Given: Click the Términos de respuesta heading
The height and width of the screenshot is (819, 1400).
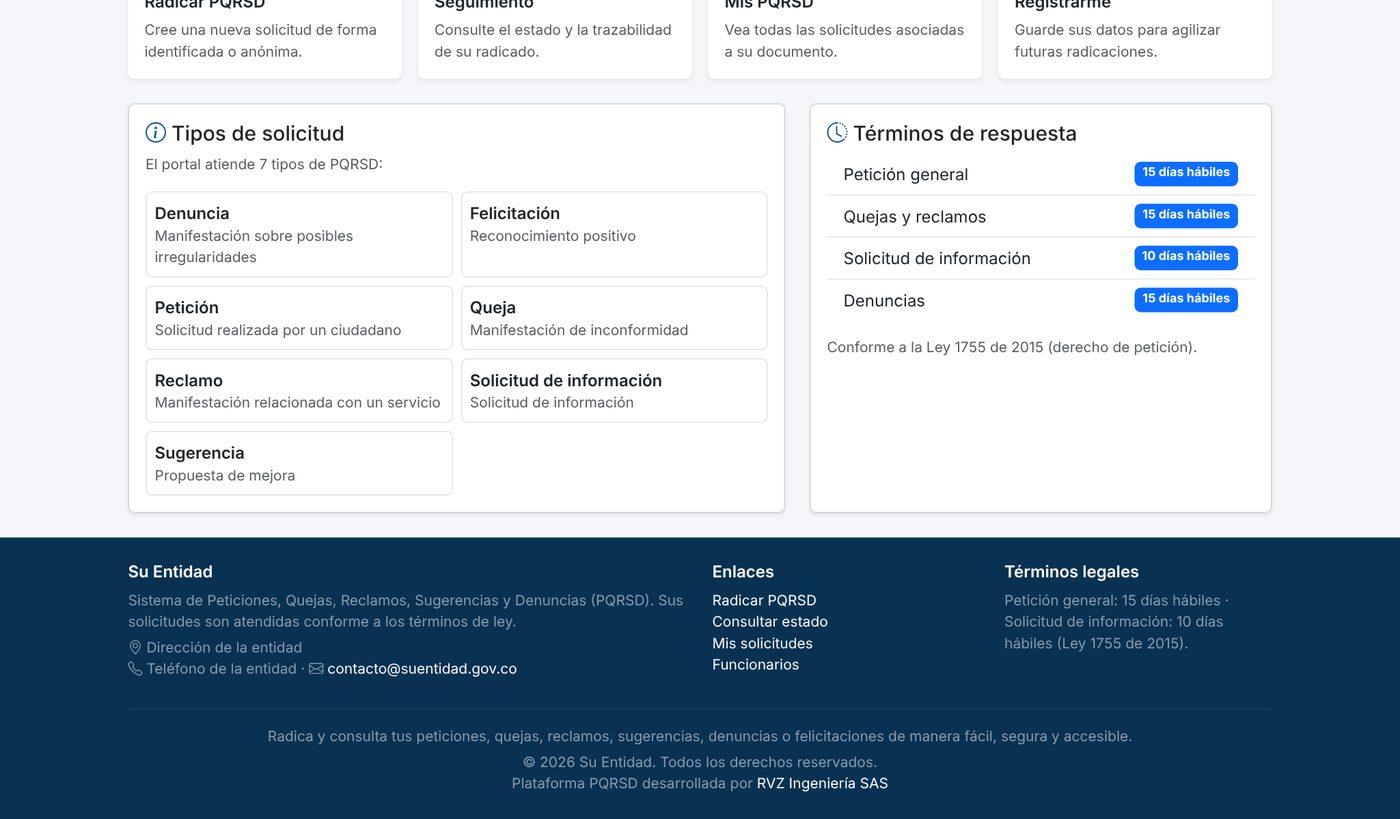Looking at the screenshot, I should [x=965, y=133].
